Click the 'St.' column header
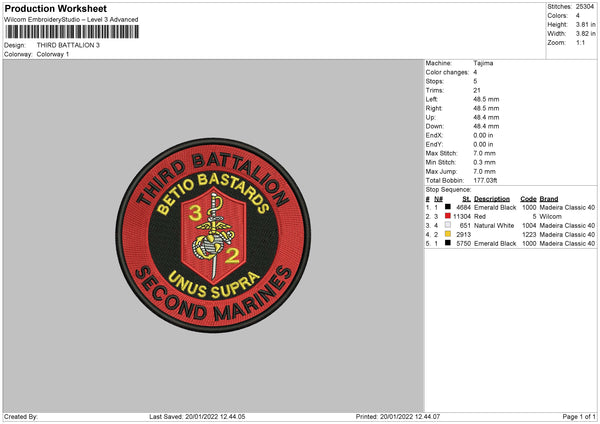Image resolution: width=600 pixels, height=424 pixels. [466, 199]
